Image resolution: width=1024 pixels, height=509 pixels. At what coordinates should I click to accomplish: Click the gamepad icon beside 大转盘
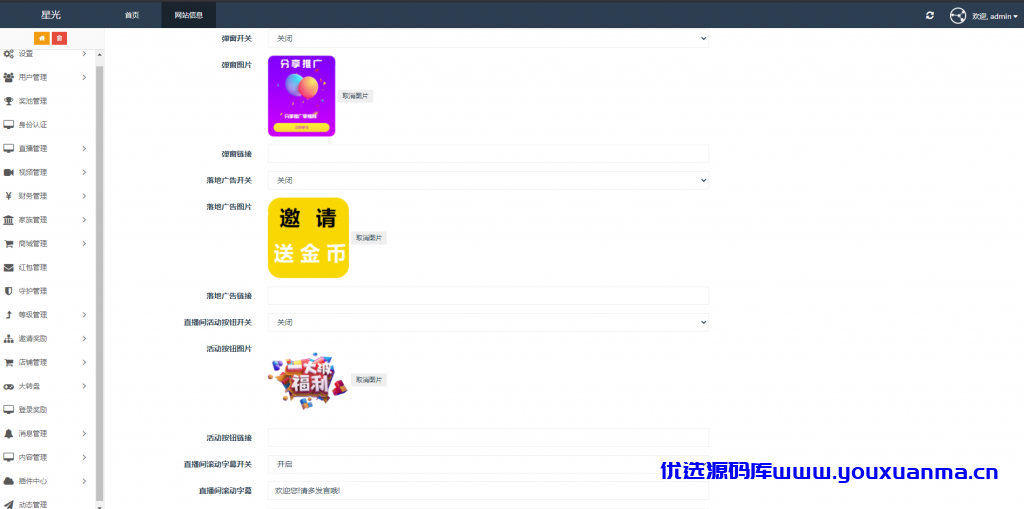pos(8,386)
